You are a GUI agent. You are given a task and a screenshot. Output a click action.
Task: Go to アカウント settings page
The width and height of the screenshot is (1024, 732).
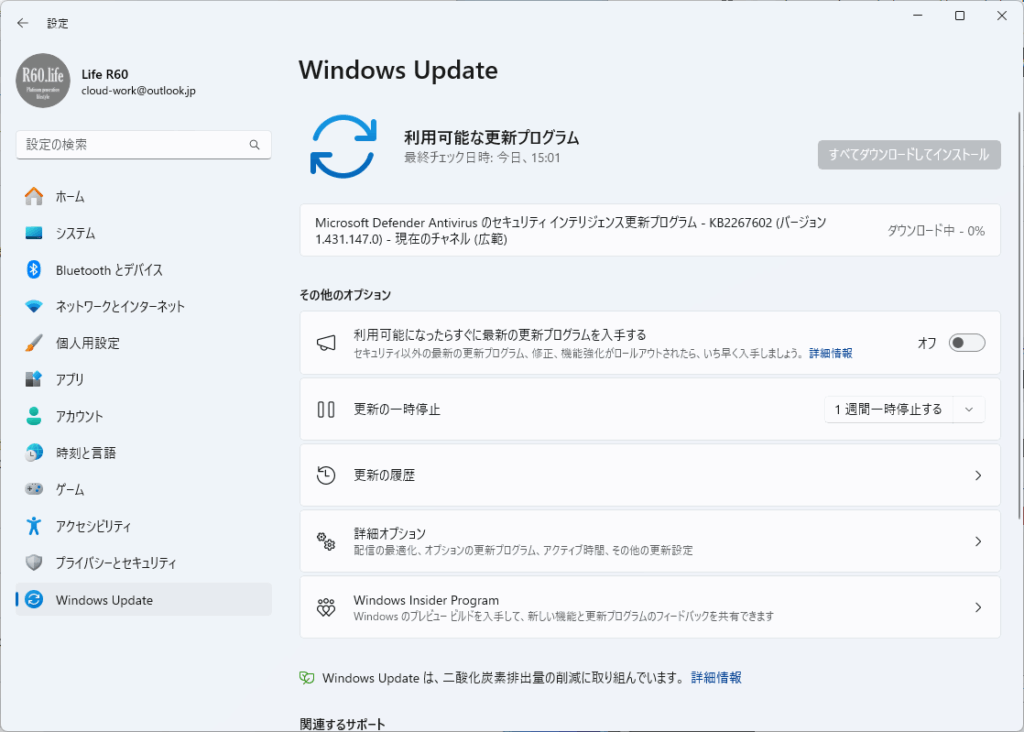(79, 417)
